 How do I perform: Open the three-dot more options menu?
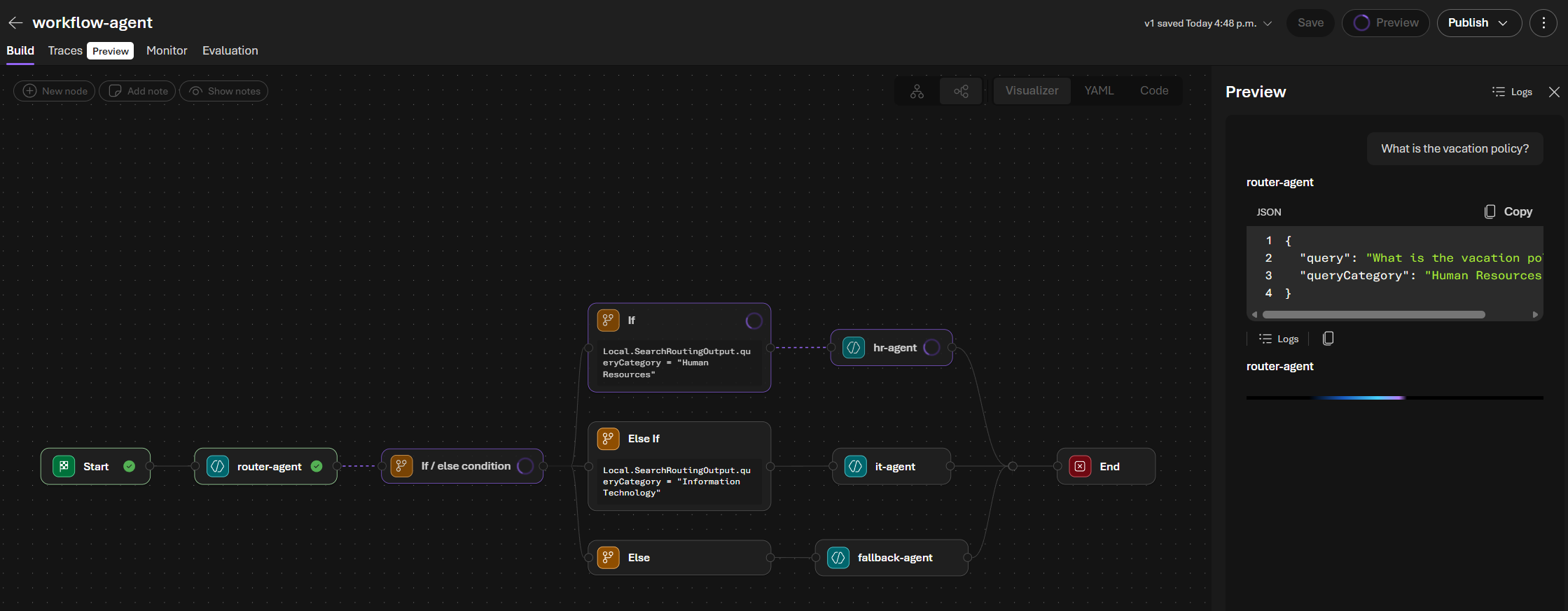click(x=1543, y=23)
